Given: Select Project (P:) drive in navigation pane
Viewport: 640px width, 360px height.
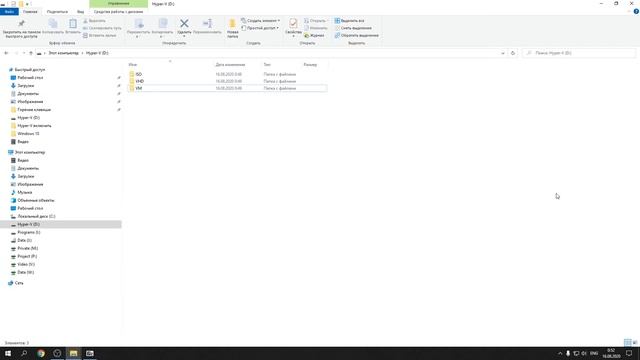Looking at the screenshot, I should pyautogui.click(x=27, y=256).
